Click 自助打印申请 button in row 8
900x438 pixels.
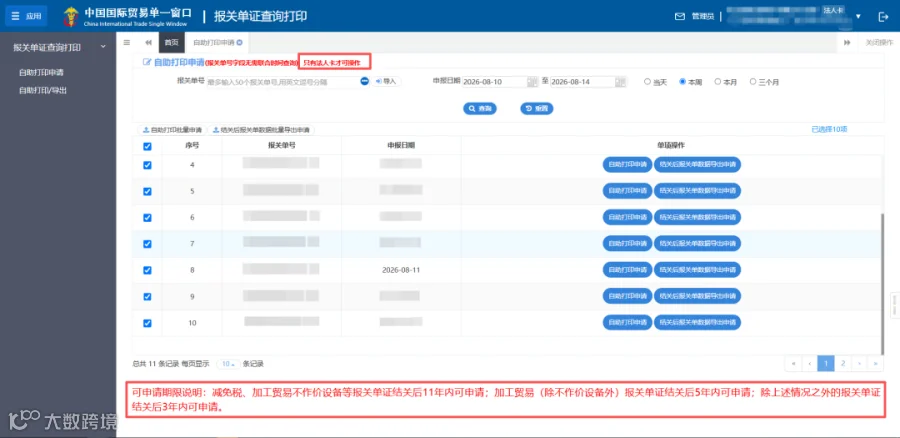(x=627, y=270)
